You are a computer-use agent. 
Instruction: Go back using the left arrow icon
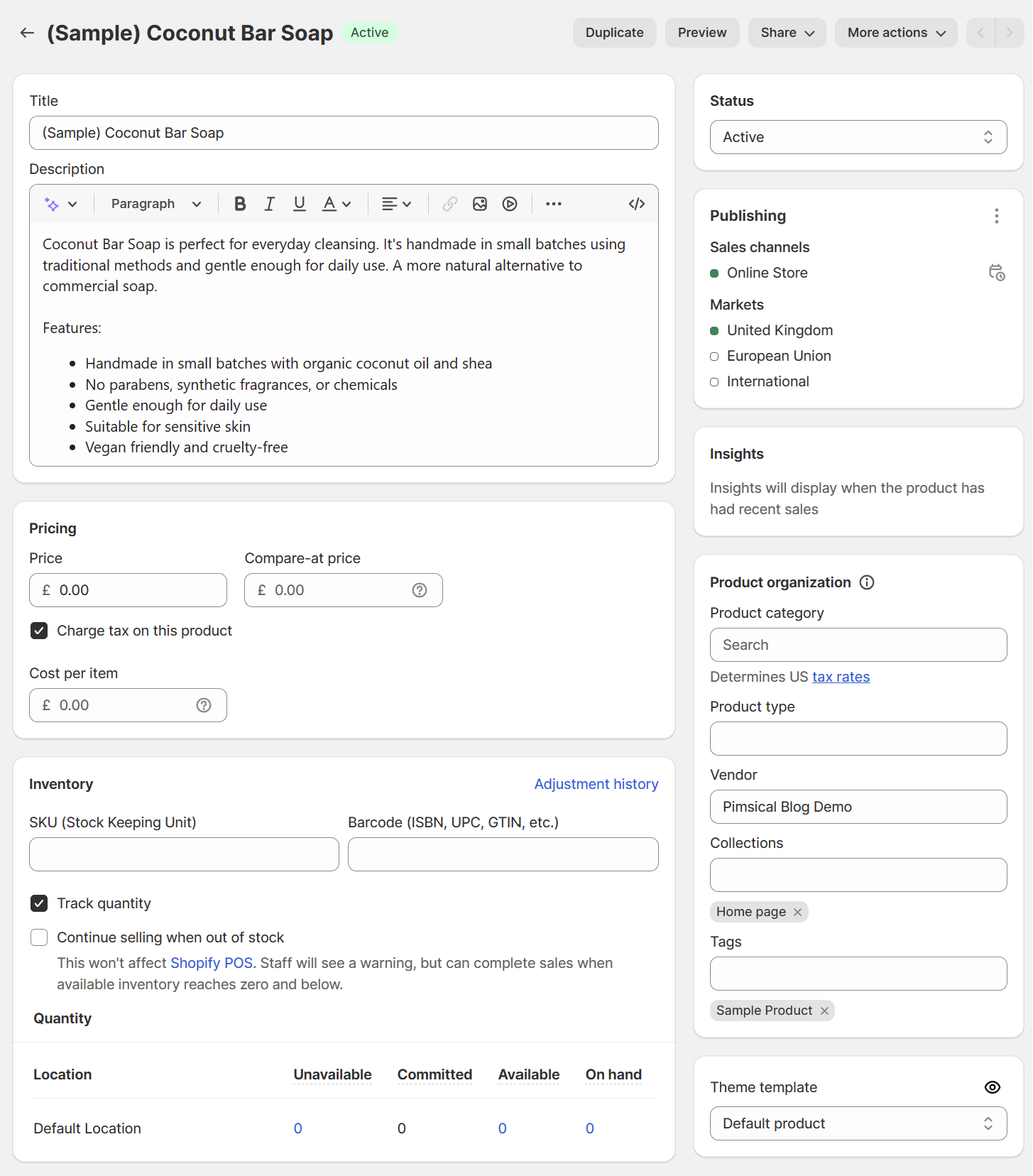pyautogui.click(x=27, y=33)
